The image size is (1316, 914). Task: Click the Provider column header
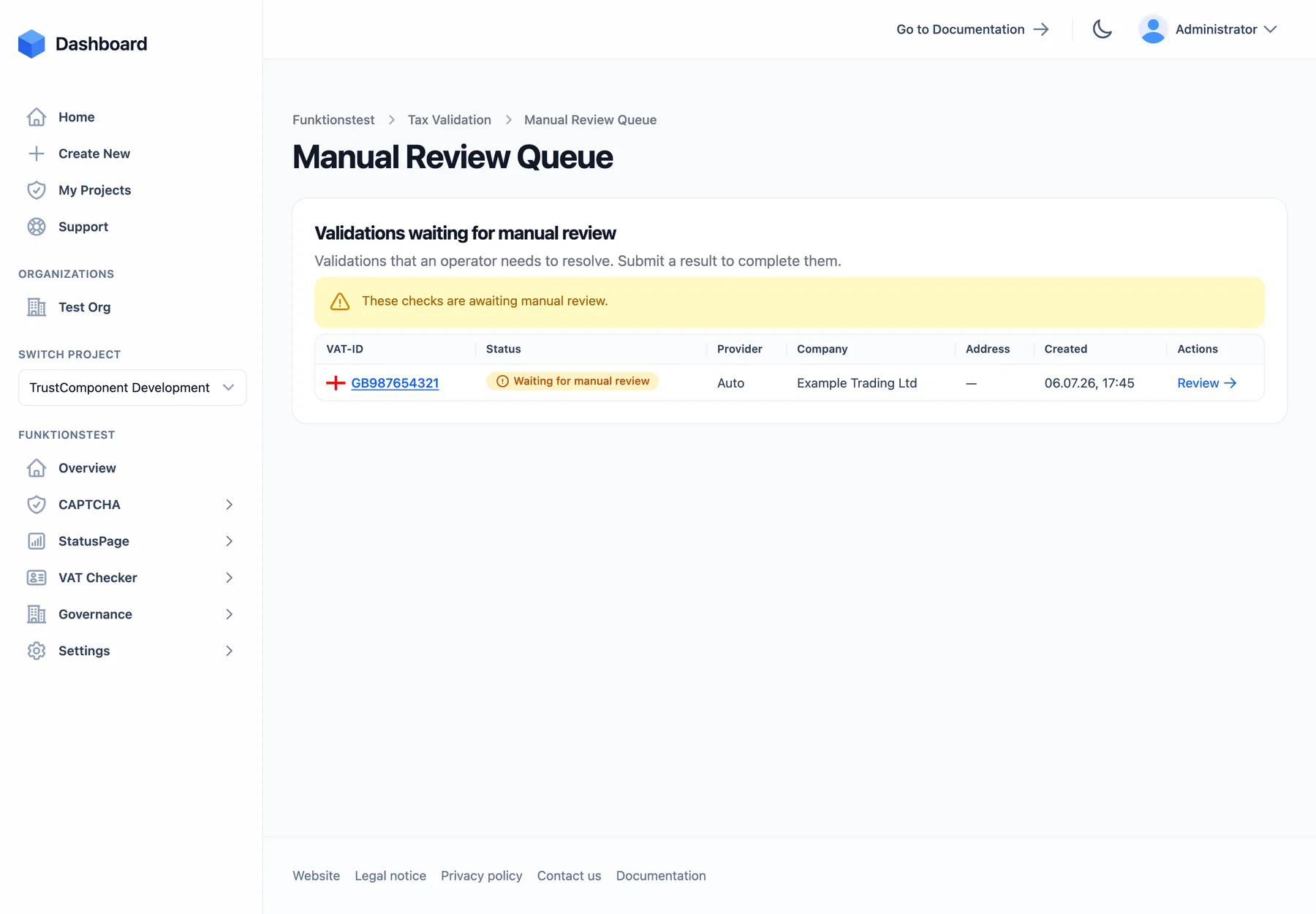coord(740,350)
